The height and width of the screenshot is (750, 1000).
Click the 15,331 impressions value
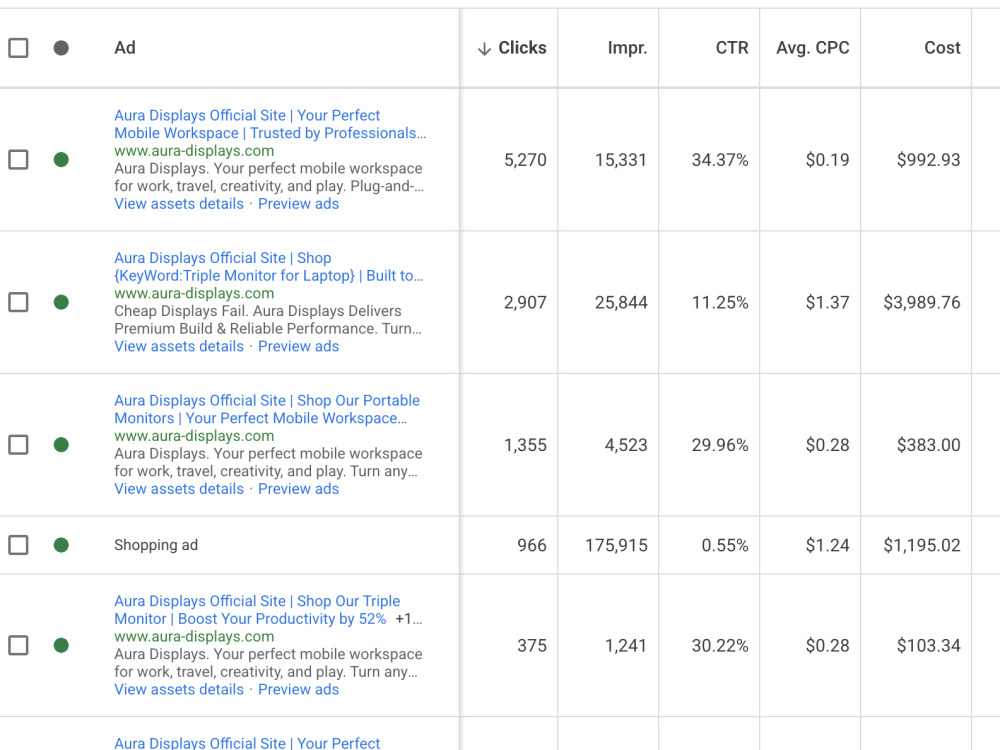pyautogui.click(x=621, y=160)
